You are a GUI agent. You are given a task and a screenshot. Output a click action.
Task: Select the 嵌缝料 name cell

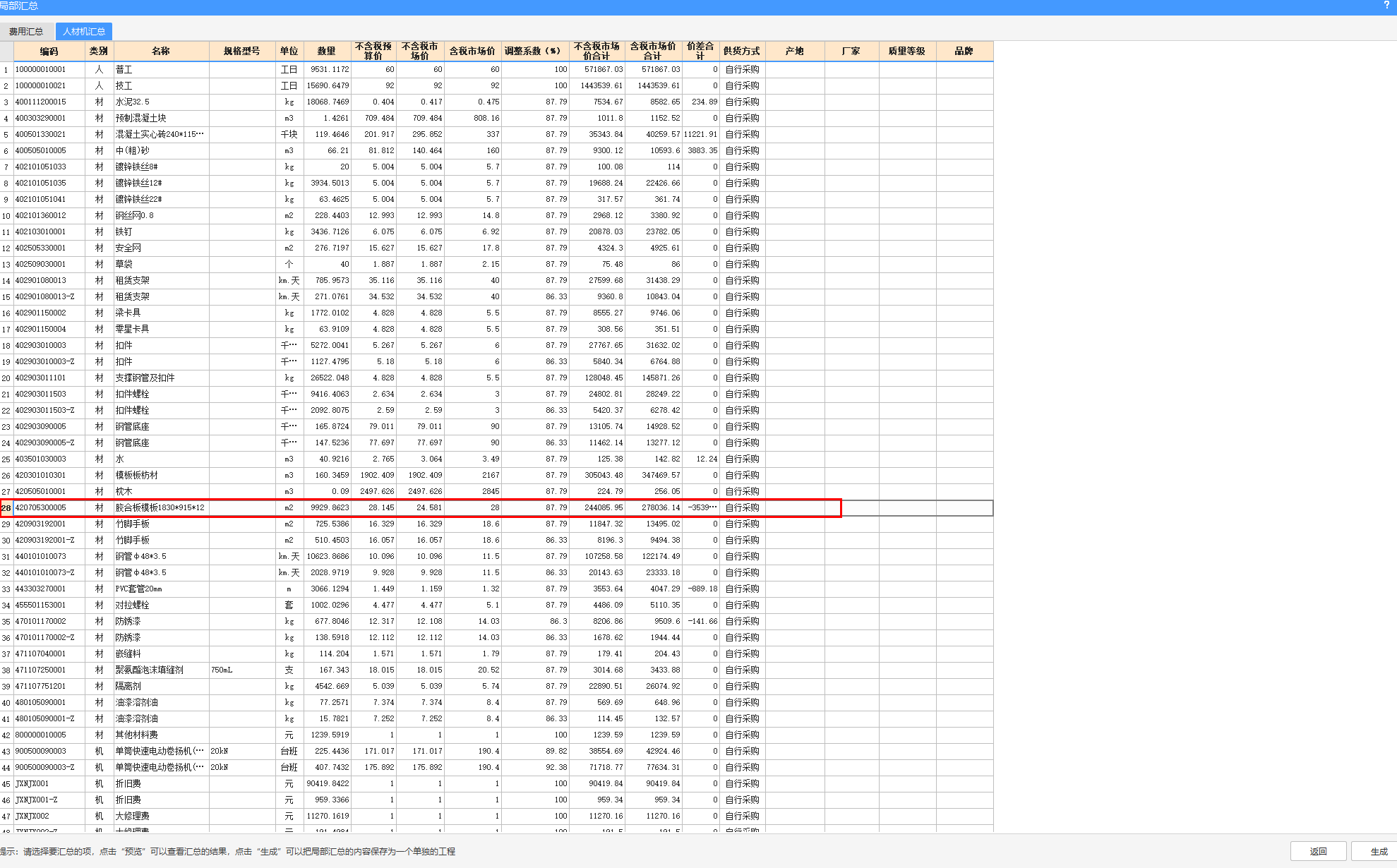[x=161, y=654]
